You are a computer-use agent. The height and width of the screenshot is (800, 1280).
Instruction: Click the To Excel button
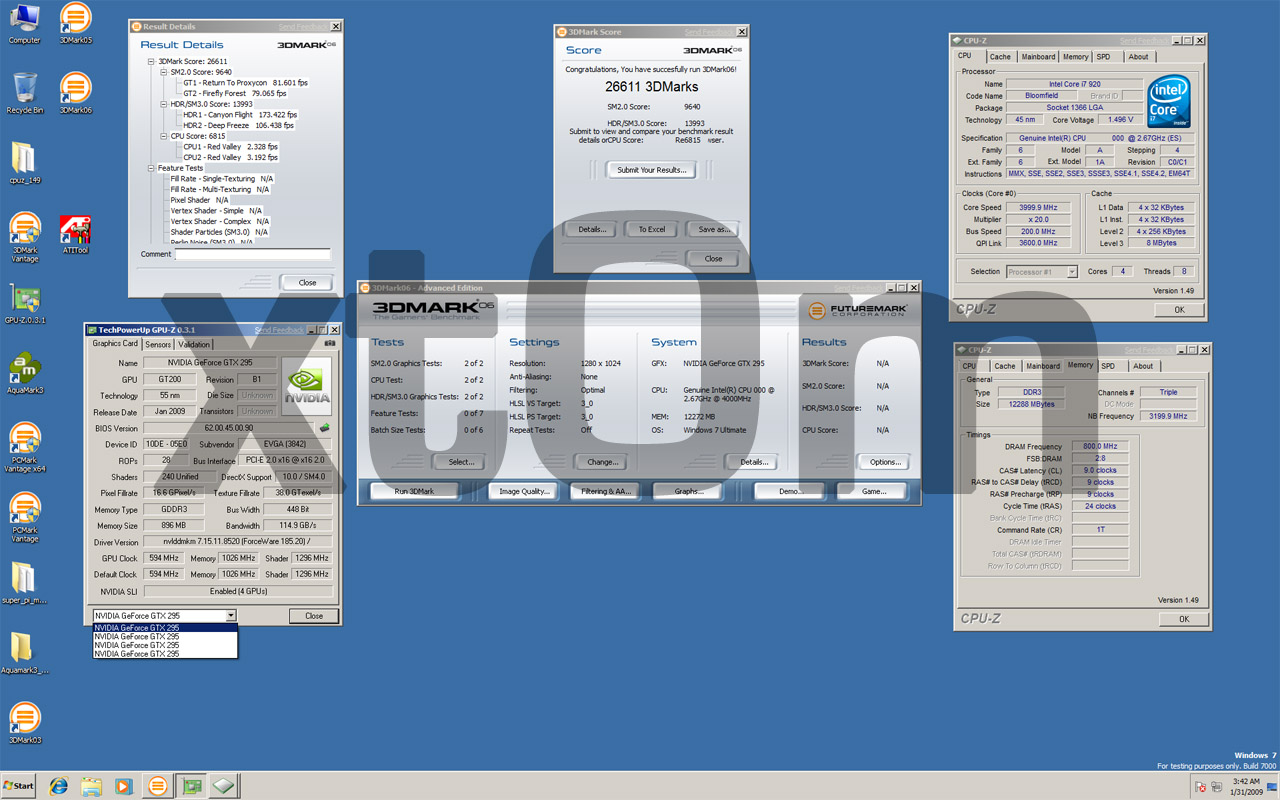coord(652,229)
